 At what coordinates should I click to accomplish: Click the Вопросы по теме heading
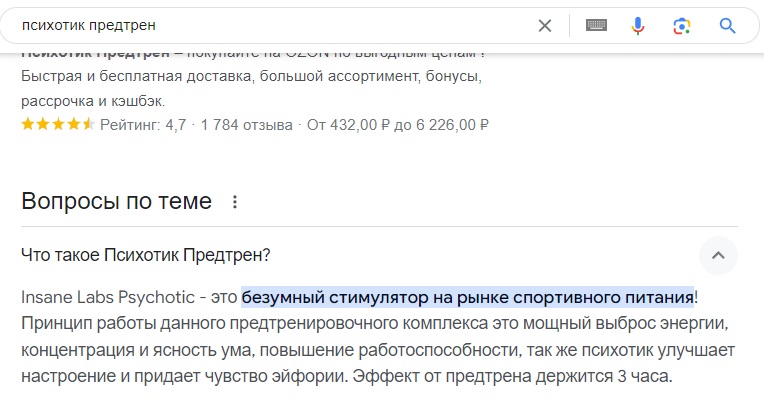pyautogui.click(x=116, y=201)
